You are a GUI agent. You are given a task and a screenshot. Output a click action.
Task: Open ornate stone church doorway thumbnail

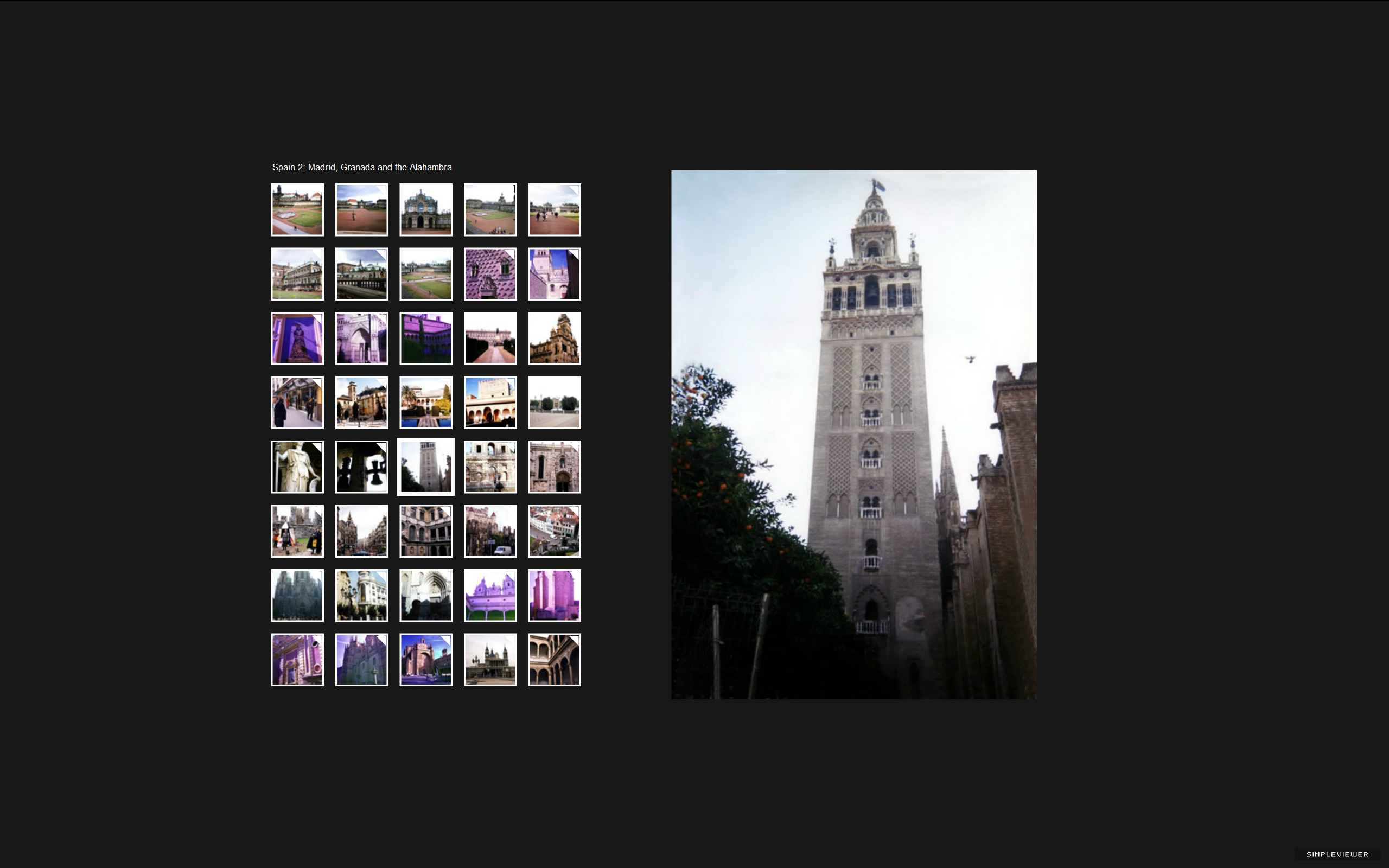(555, 467)
